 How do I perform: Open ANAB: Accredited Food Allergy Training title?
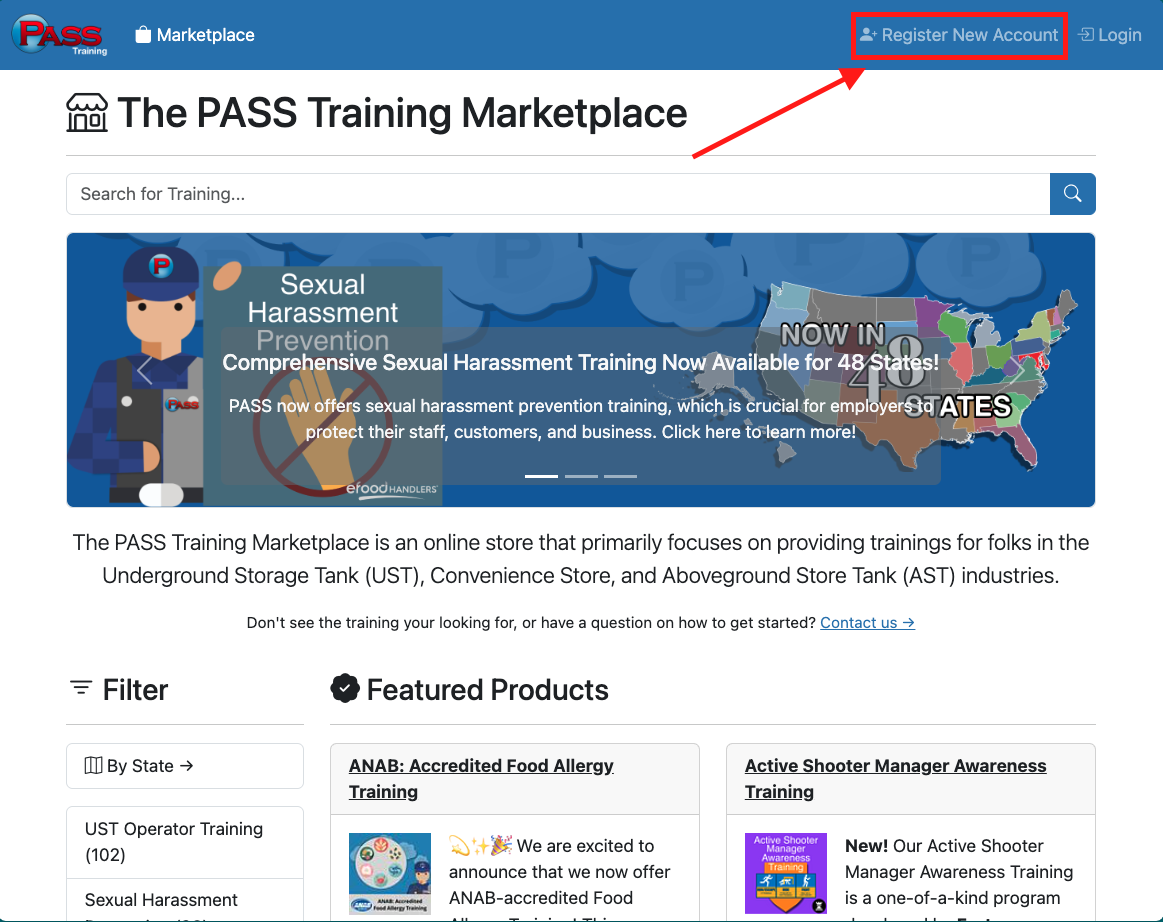481,778
